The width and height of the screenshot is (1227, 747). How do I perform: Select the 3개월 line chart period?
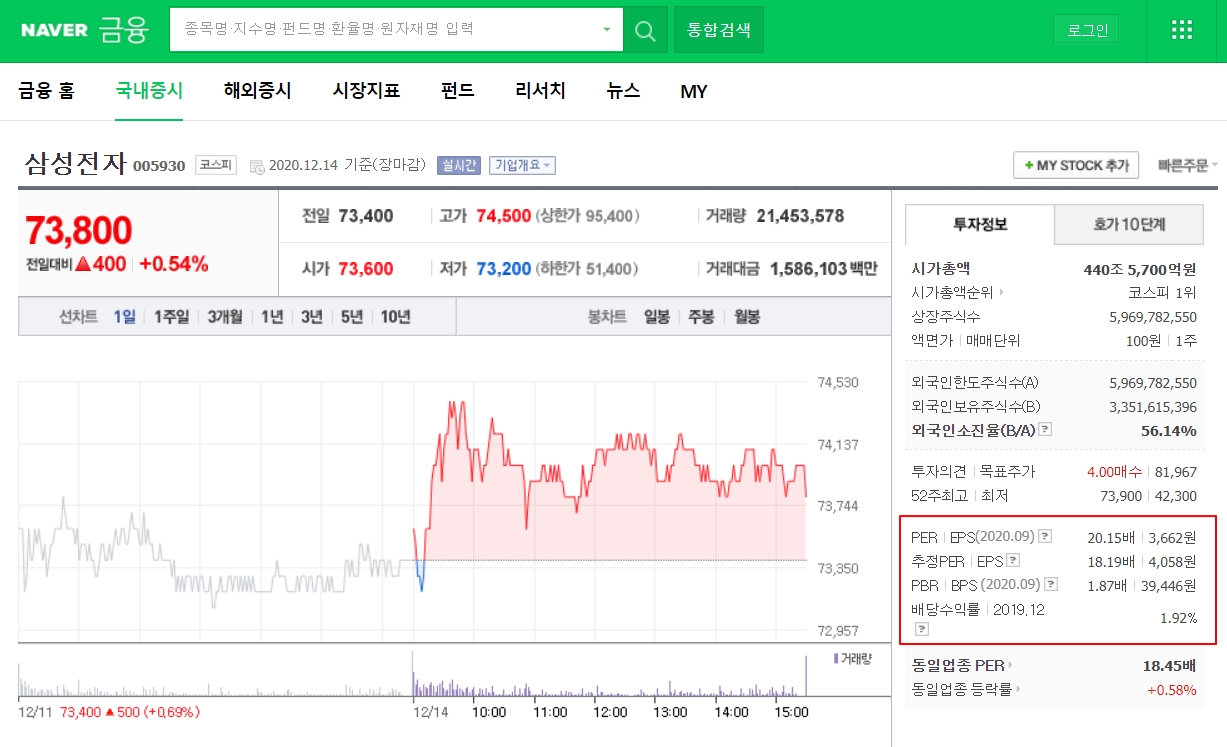(225, 317)
